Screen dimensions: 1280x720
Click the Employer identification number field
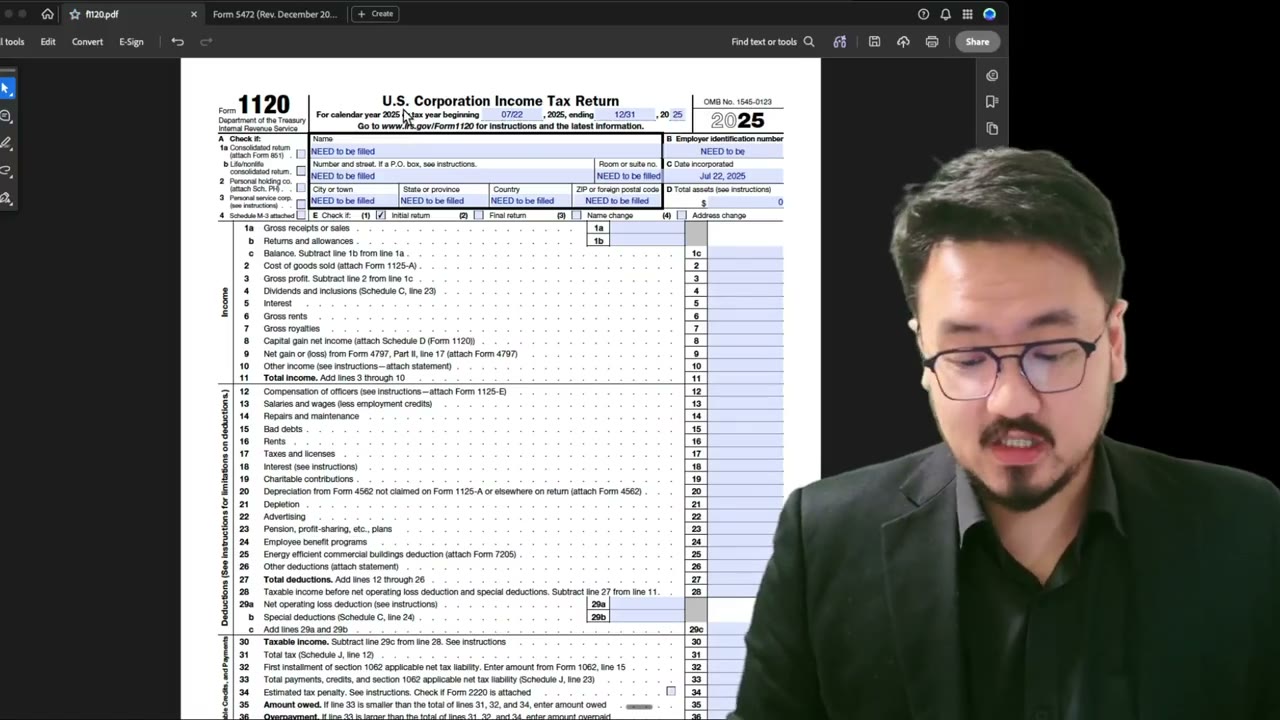[x=725, y=151]
